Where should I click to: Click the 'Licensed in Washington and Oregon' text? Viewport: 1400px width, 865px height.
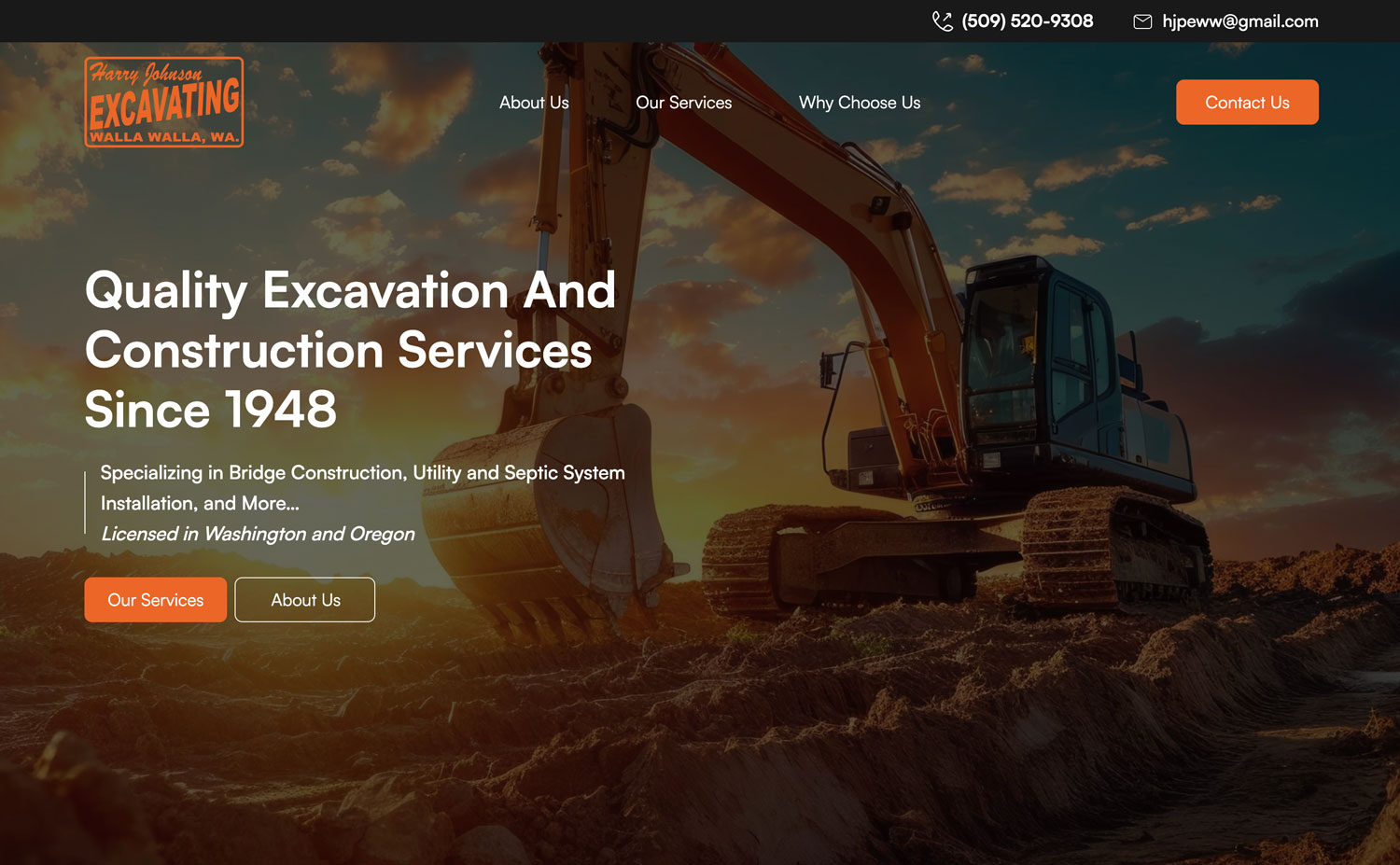coord(257,534)
